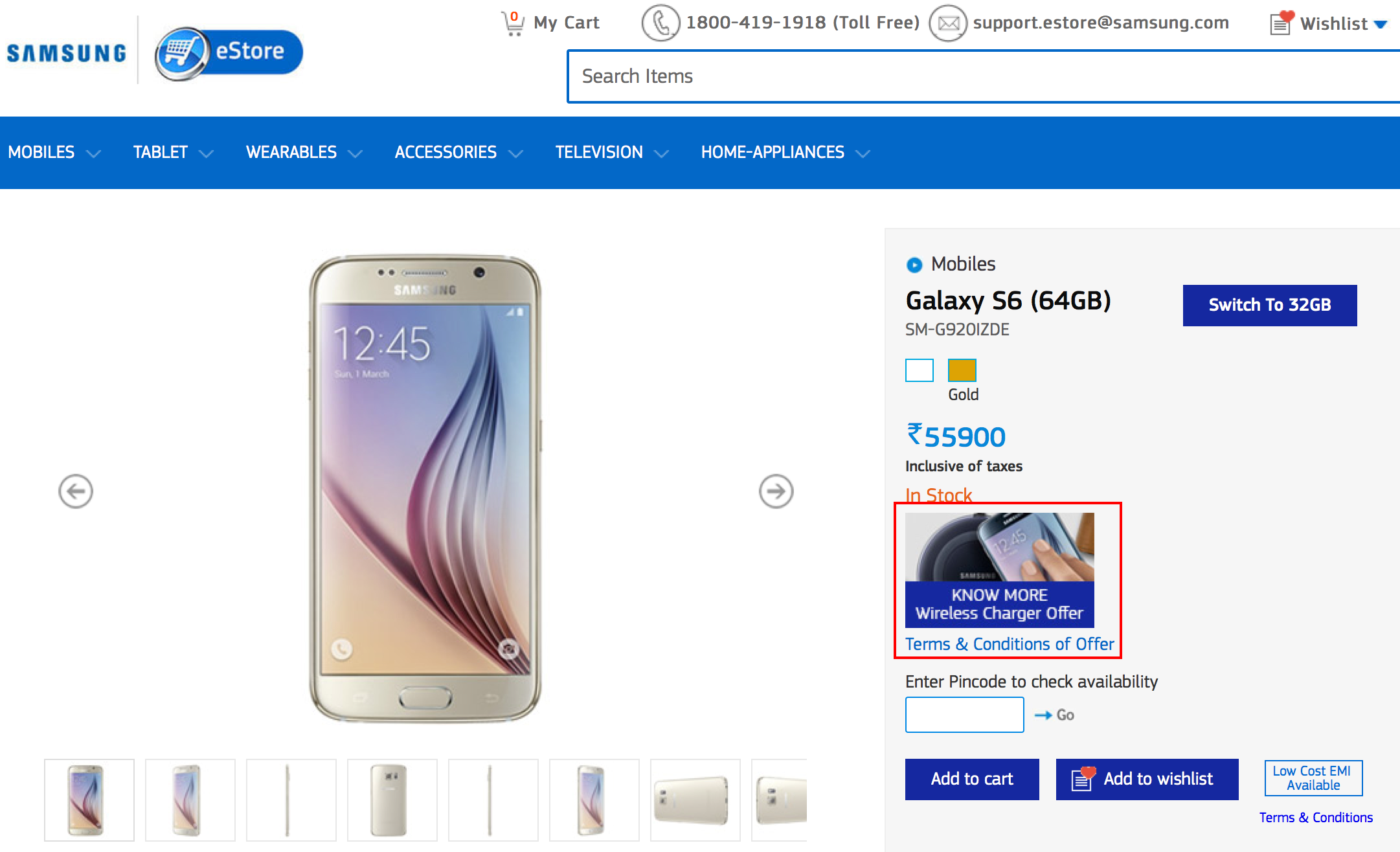Show the next product image
The height and width of the screenshot is (852, 1400).
(x=776, y=491)
